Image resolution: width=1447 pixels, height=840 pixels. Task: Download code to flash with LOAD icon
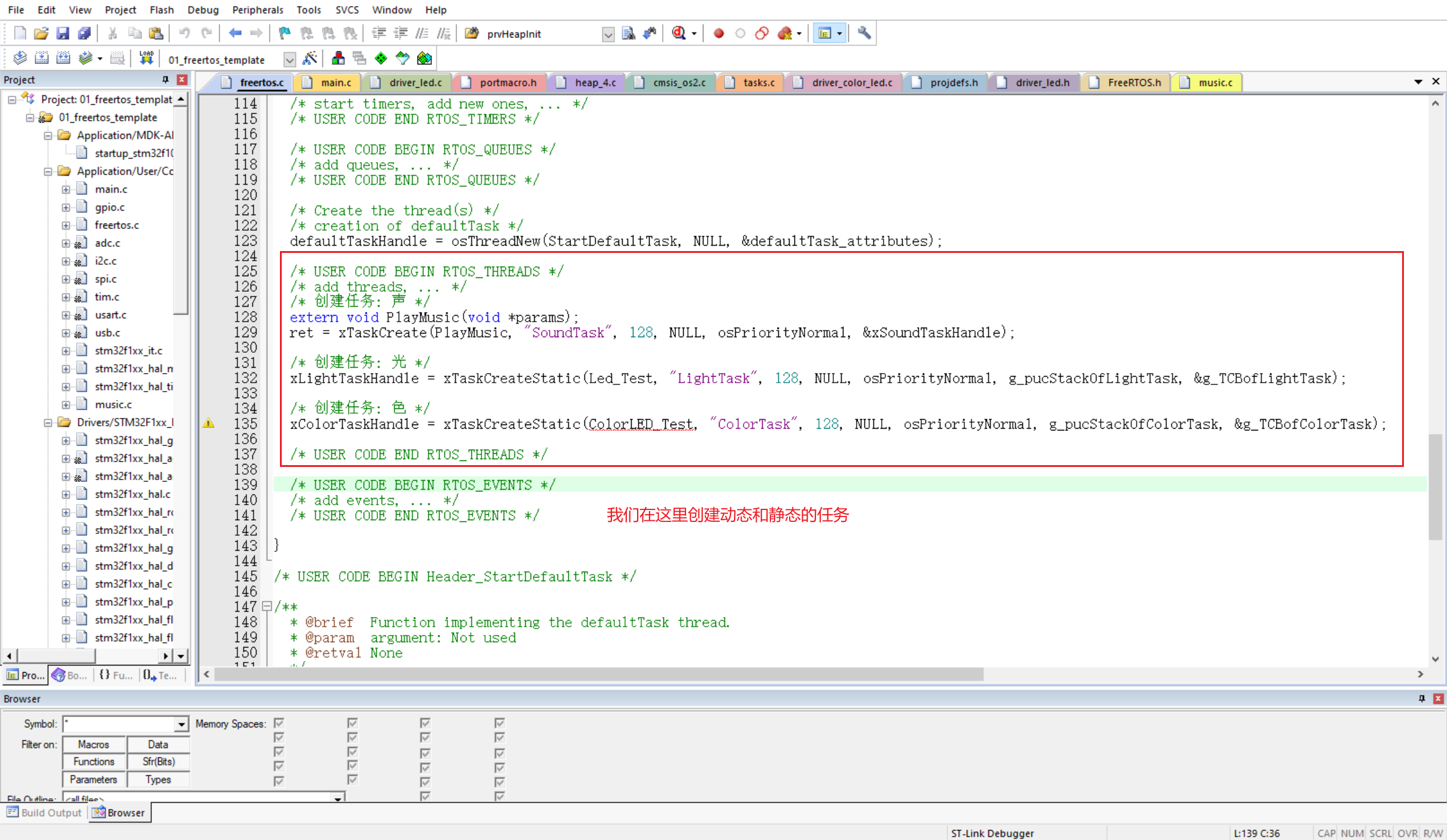tap(146, 58)
